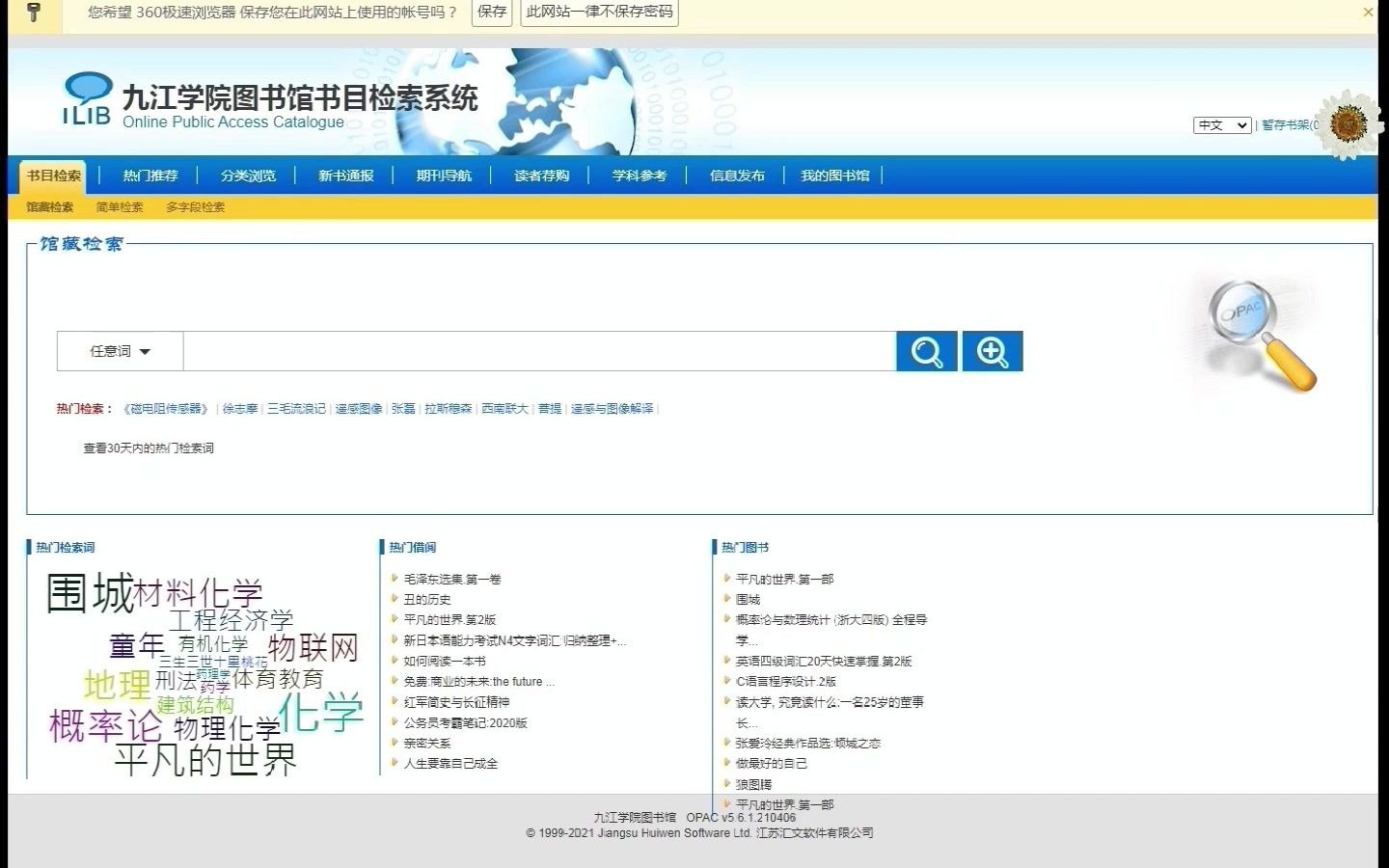Click hot search term 遥感与图像解译
The height and width of the screenshot is (868, 1389).
[x=612, y=409]
